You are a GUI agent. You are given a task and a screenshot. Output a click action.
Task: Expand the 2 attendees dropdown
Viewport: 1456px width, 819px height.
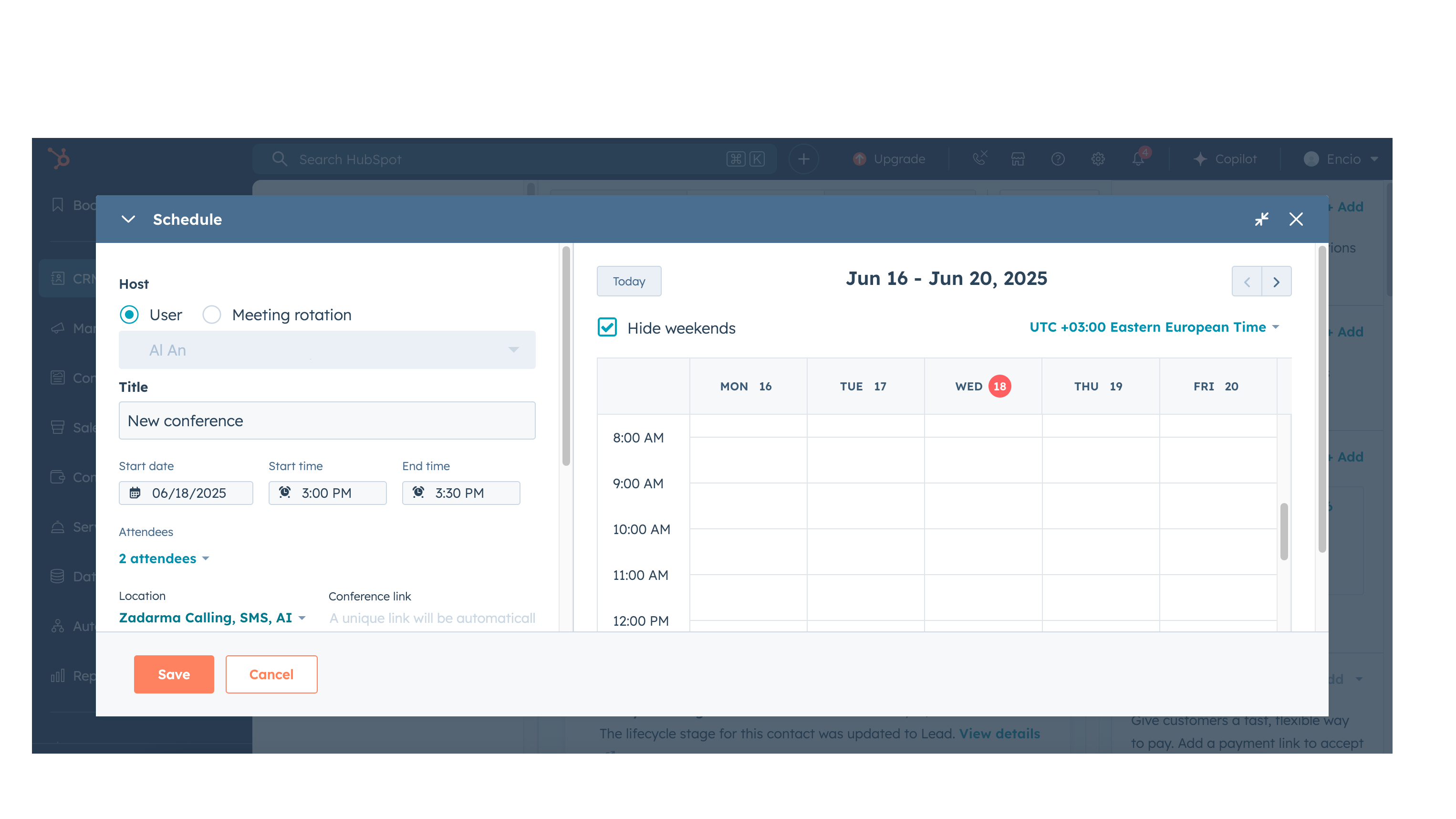[164, 558]
